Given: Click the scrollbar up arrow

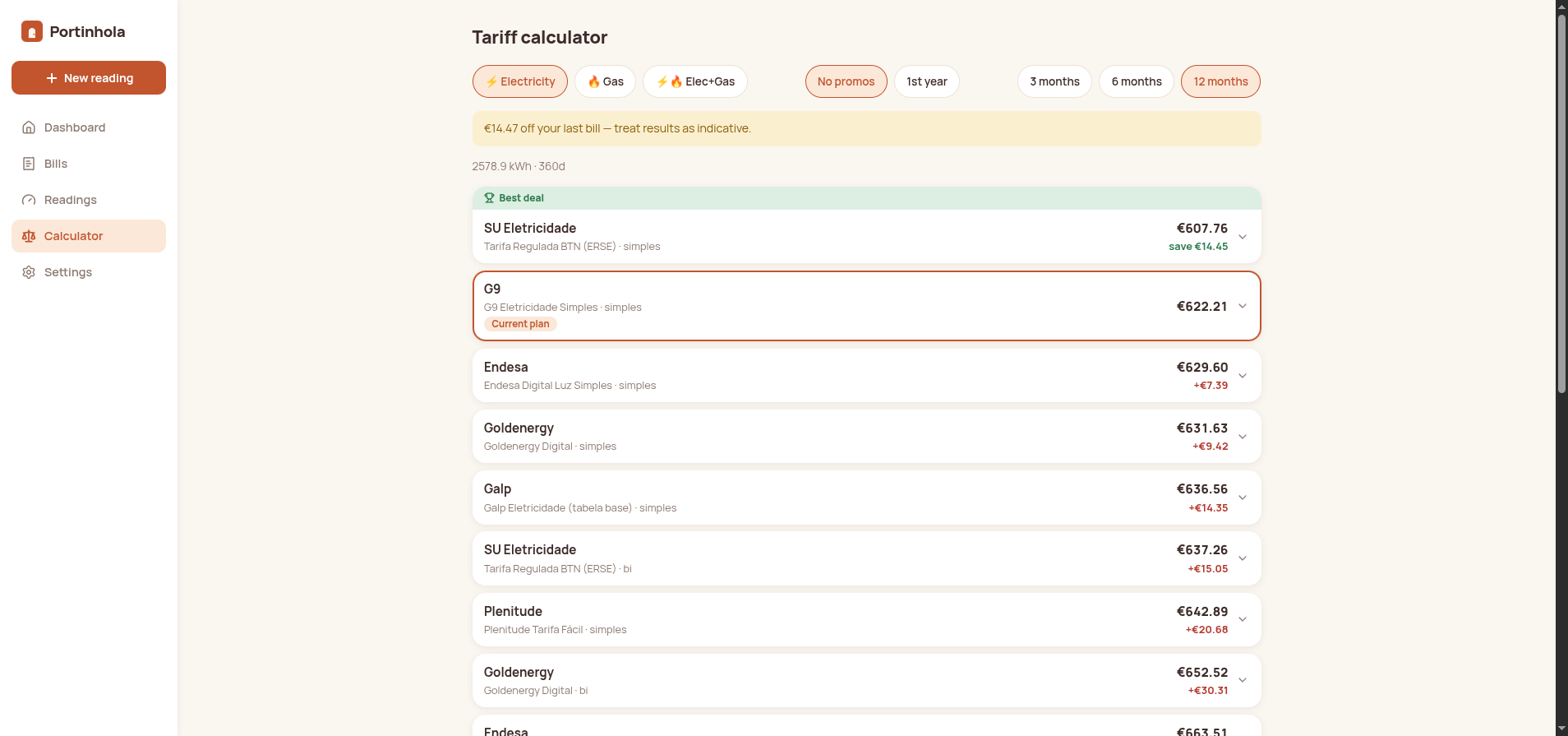Looking at the screenshot, I should (x=1561, y=7).
